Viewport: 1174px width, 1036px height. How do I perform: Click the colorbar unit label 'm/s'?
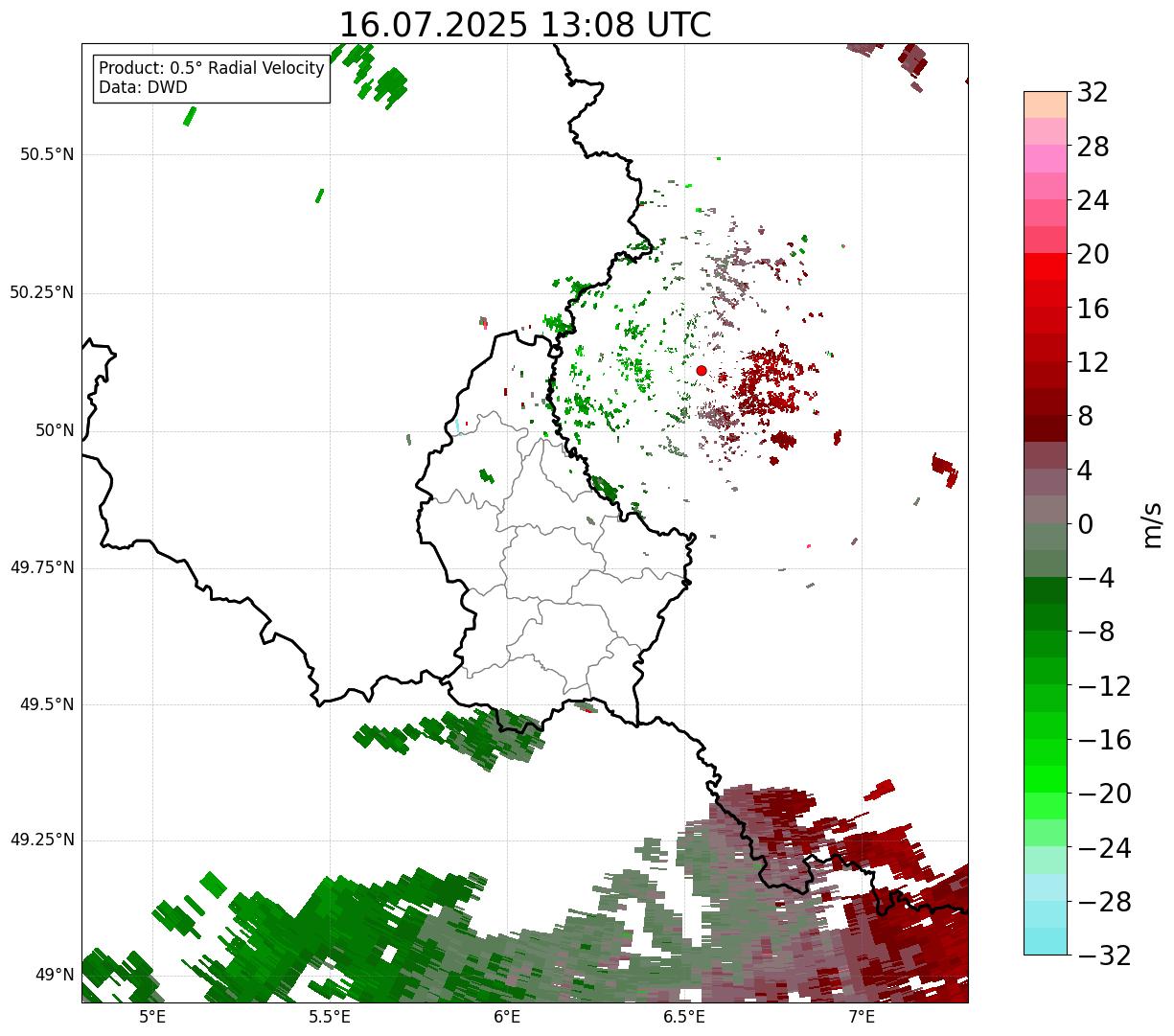pos(1153,524)
